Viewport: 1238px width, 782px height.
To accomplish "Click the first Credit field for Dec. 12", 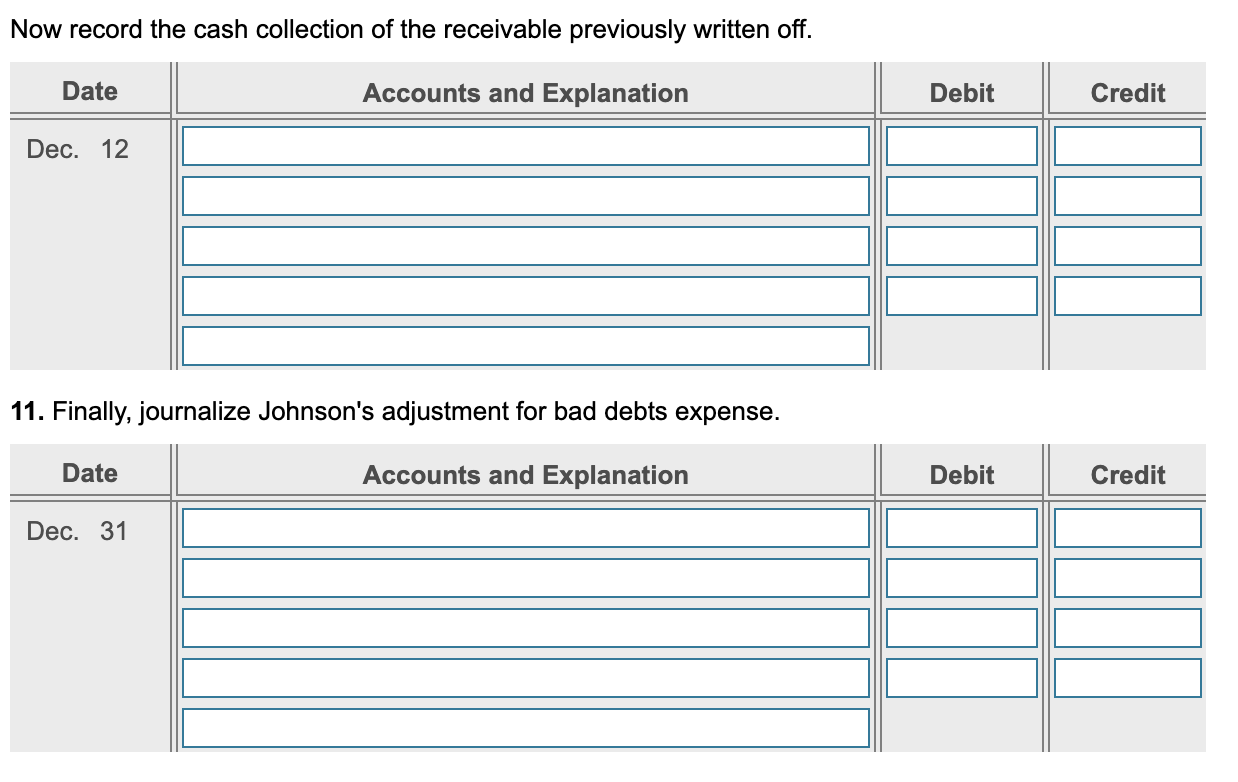I will (1126, 145).
